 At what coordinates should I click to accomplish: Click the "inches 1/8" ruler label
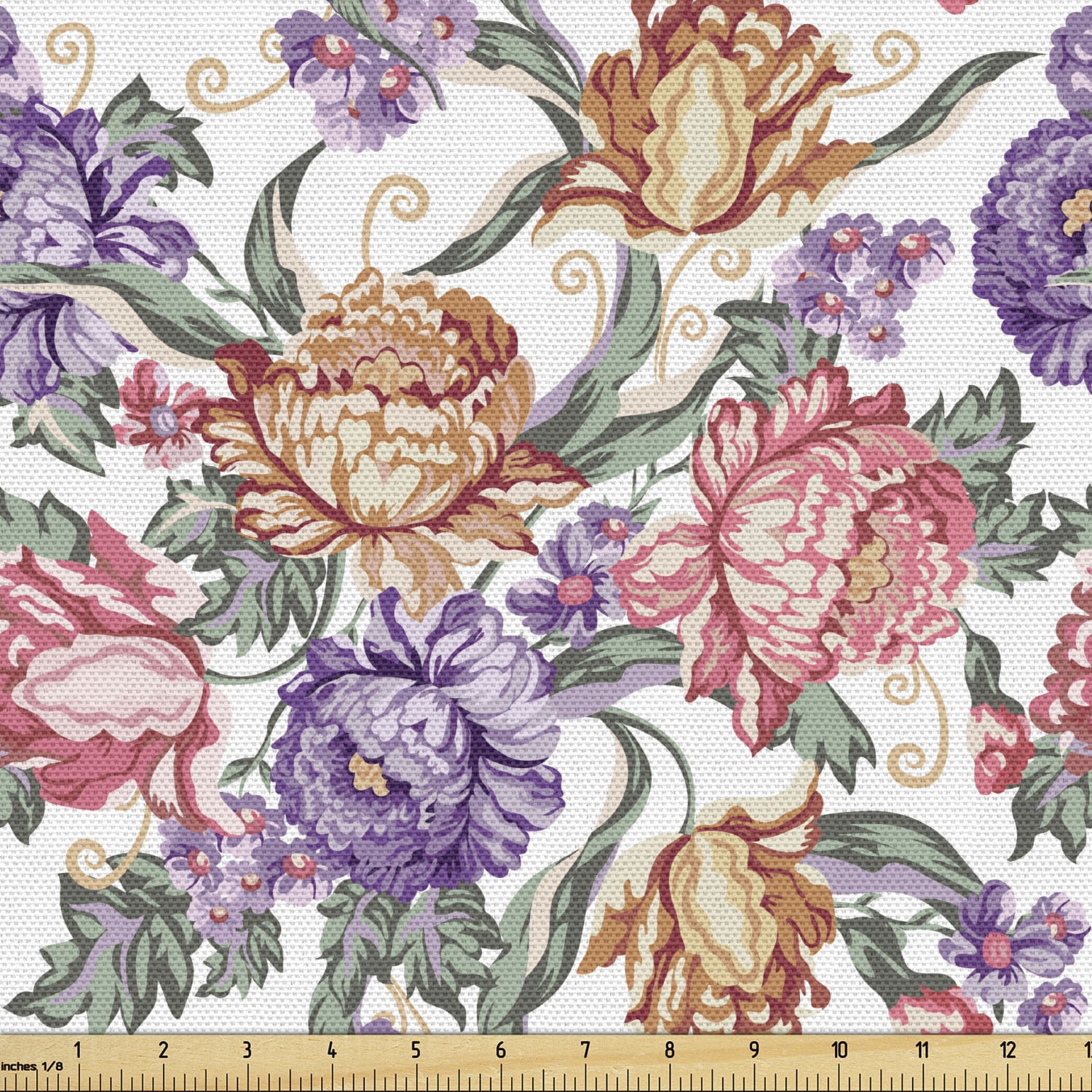pyautogui.click(x=33, y=1066)
